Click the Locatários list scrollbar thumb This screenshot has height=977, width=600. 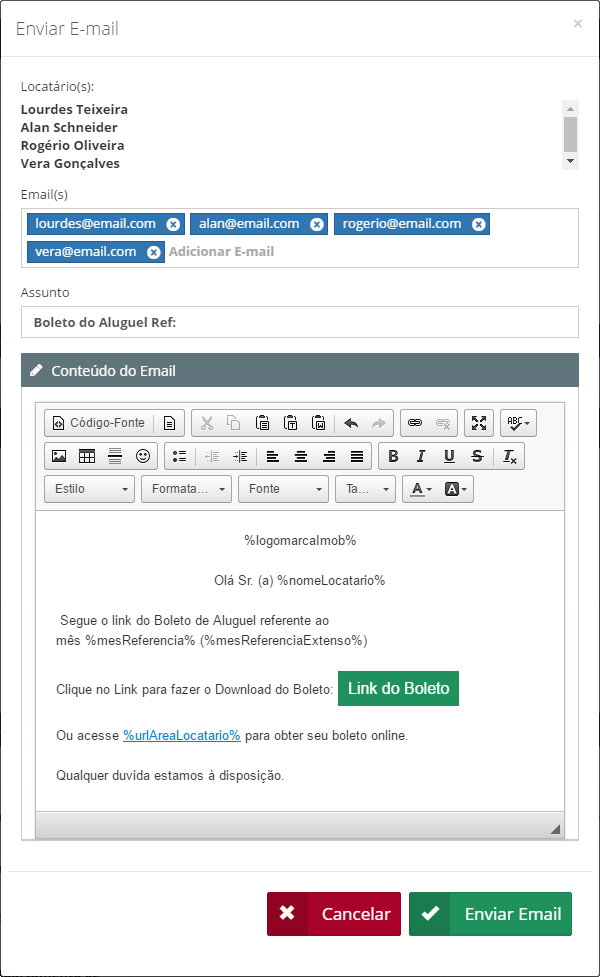[570, 134]
